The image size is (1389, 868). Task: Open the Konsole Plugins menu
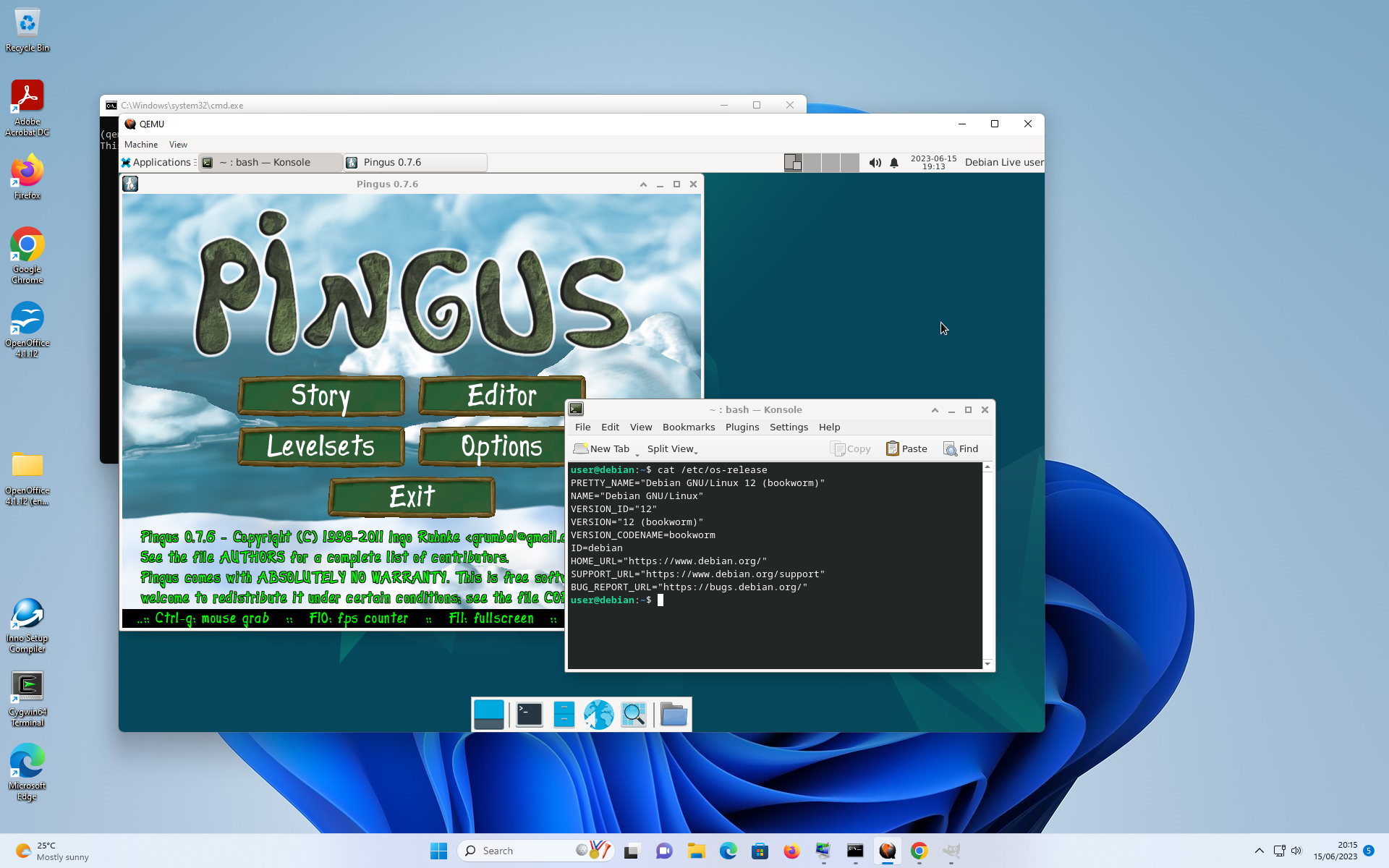point(742,427)
